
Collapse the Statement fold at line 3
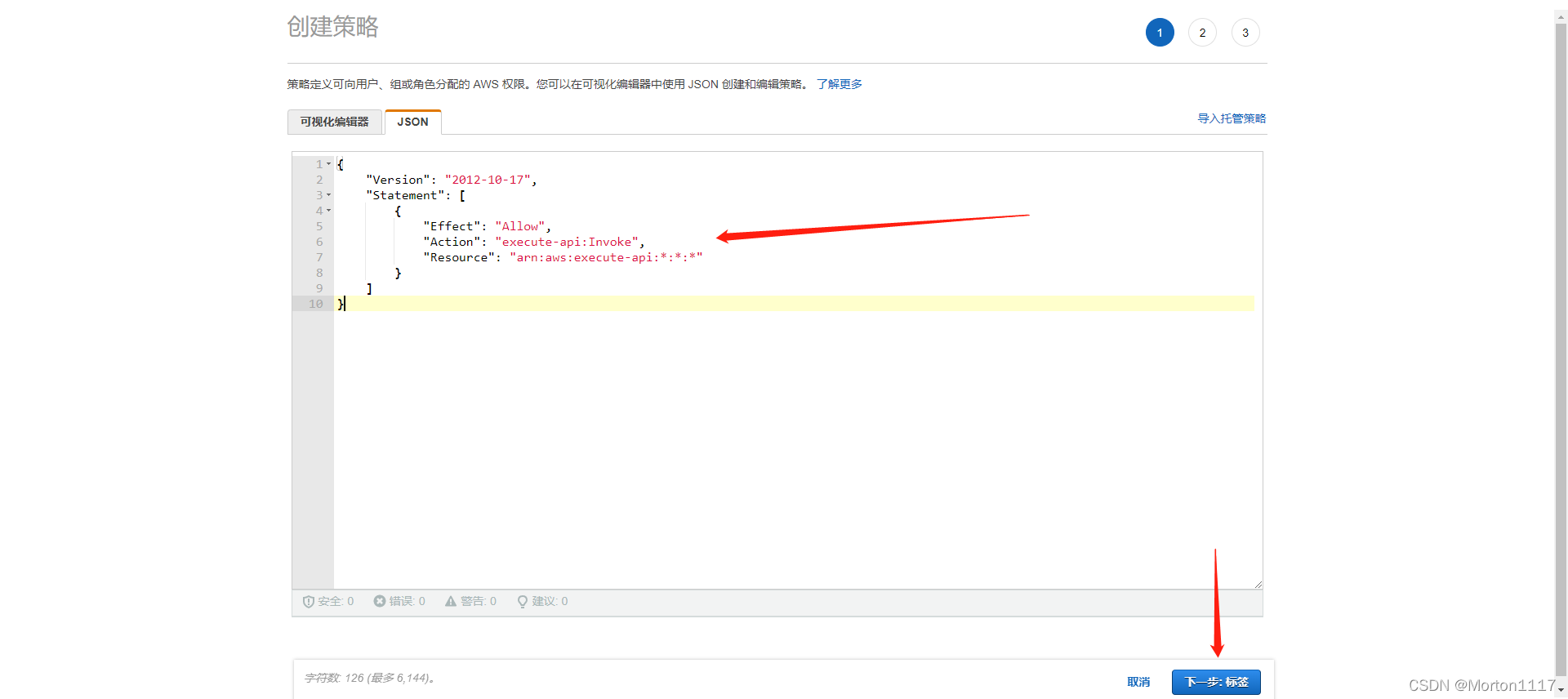coord(329,195)
